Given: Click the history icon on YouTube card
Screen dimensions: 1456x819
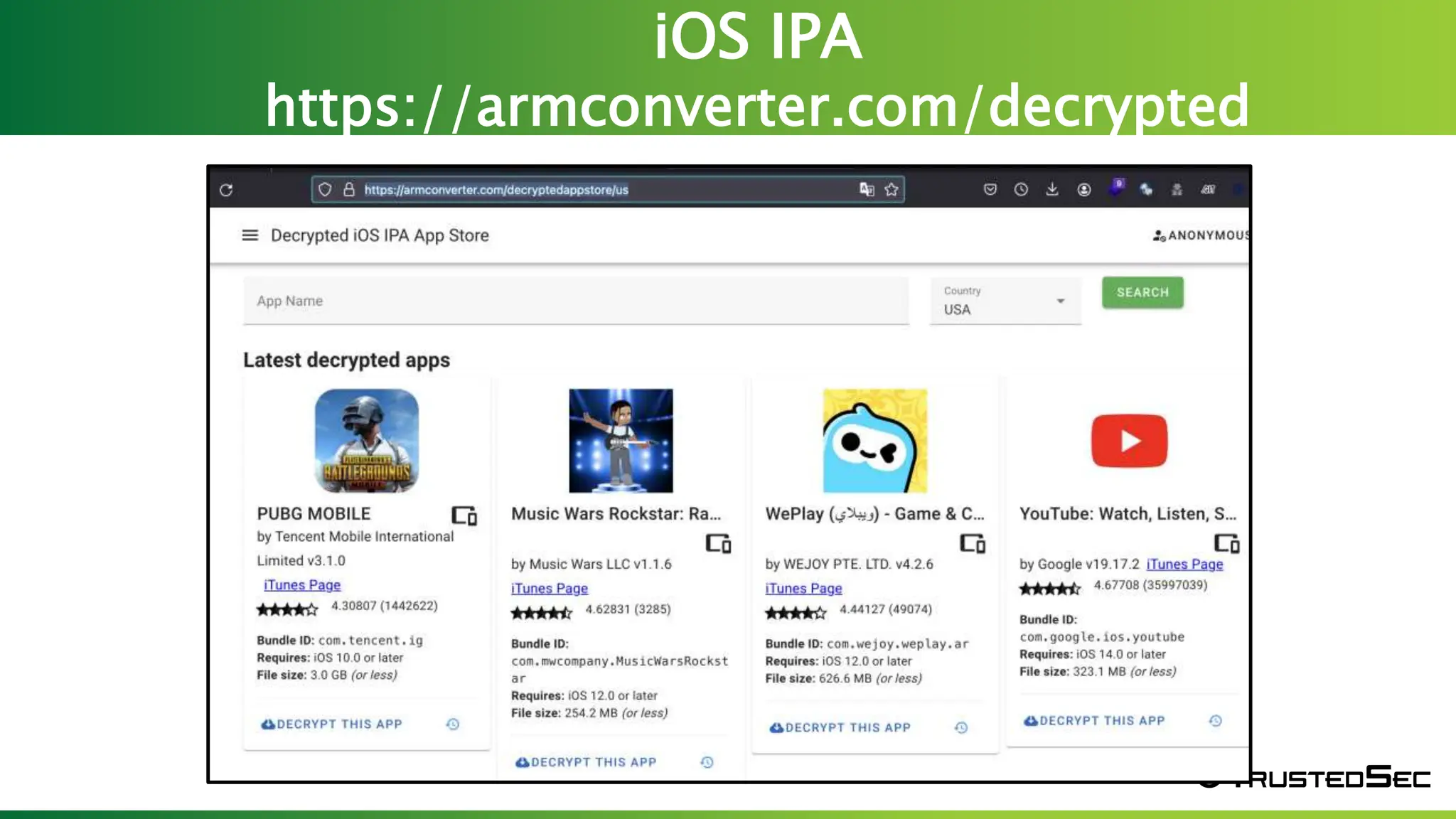Looking at the screenshot, I should click(x=1216, y=721).
